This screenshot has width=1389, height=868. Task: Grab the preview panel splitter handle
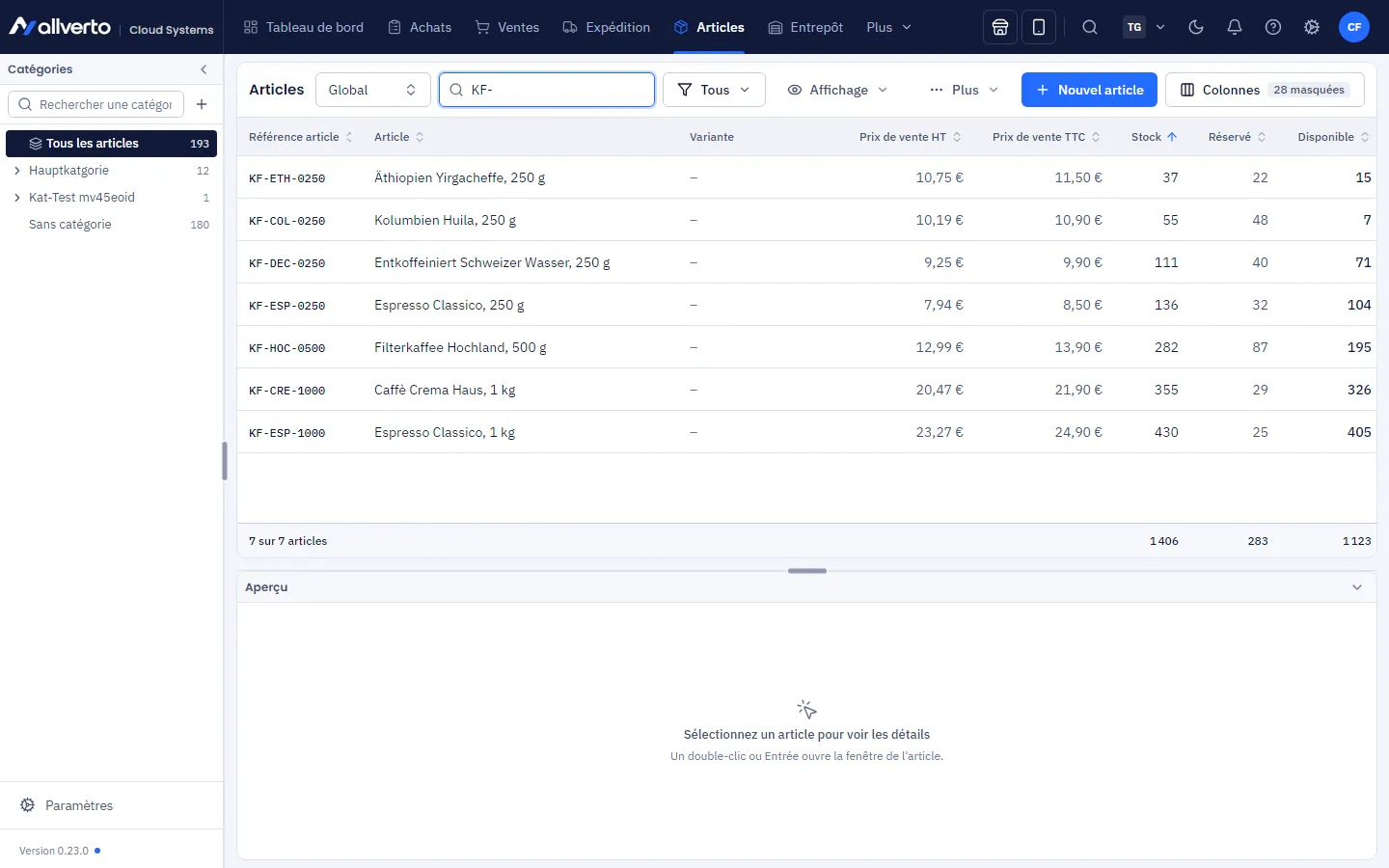pyautogui.click(x=807, y=571)
